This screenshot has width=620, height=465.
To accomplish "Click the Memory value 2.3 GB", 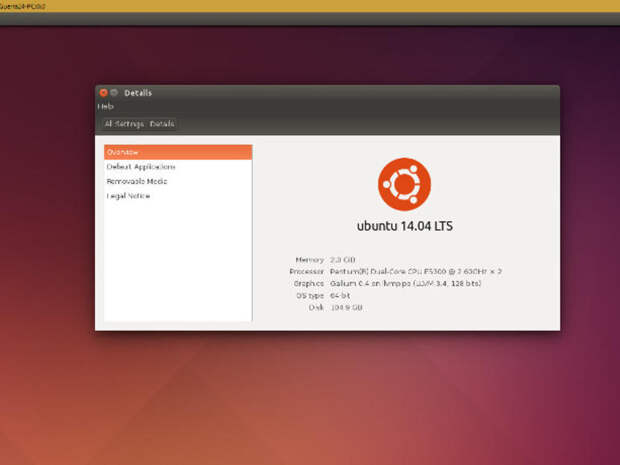I will click(x=344, y=259).
